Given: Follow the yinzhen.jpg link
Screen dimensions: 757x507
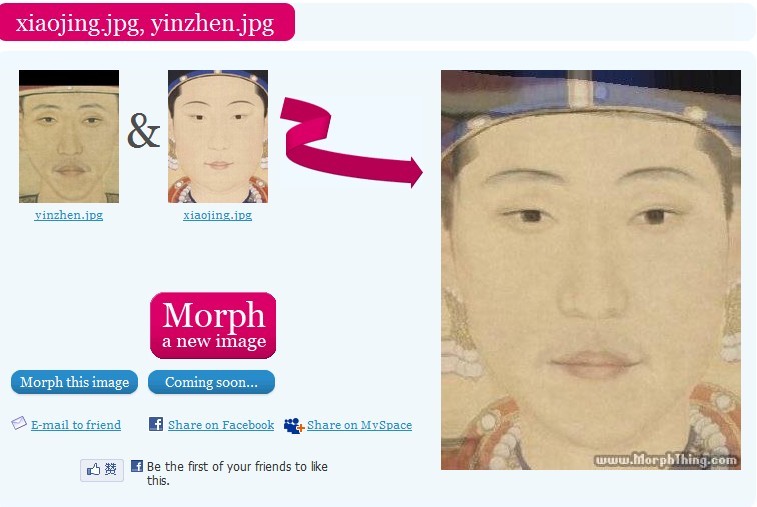Looking at the screenshot, I should click(69, 215).
